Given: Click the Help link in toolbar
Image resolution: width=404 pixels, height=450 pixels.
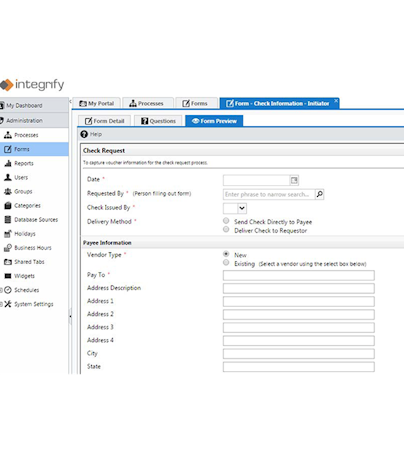Looking at the screenshot, I should 96,134.
